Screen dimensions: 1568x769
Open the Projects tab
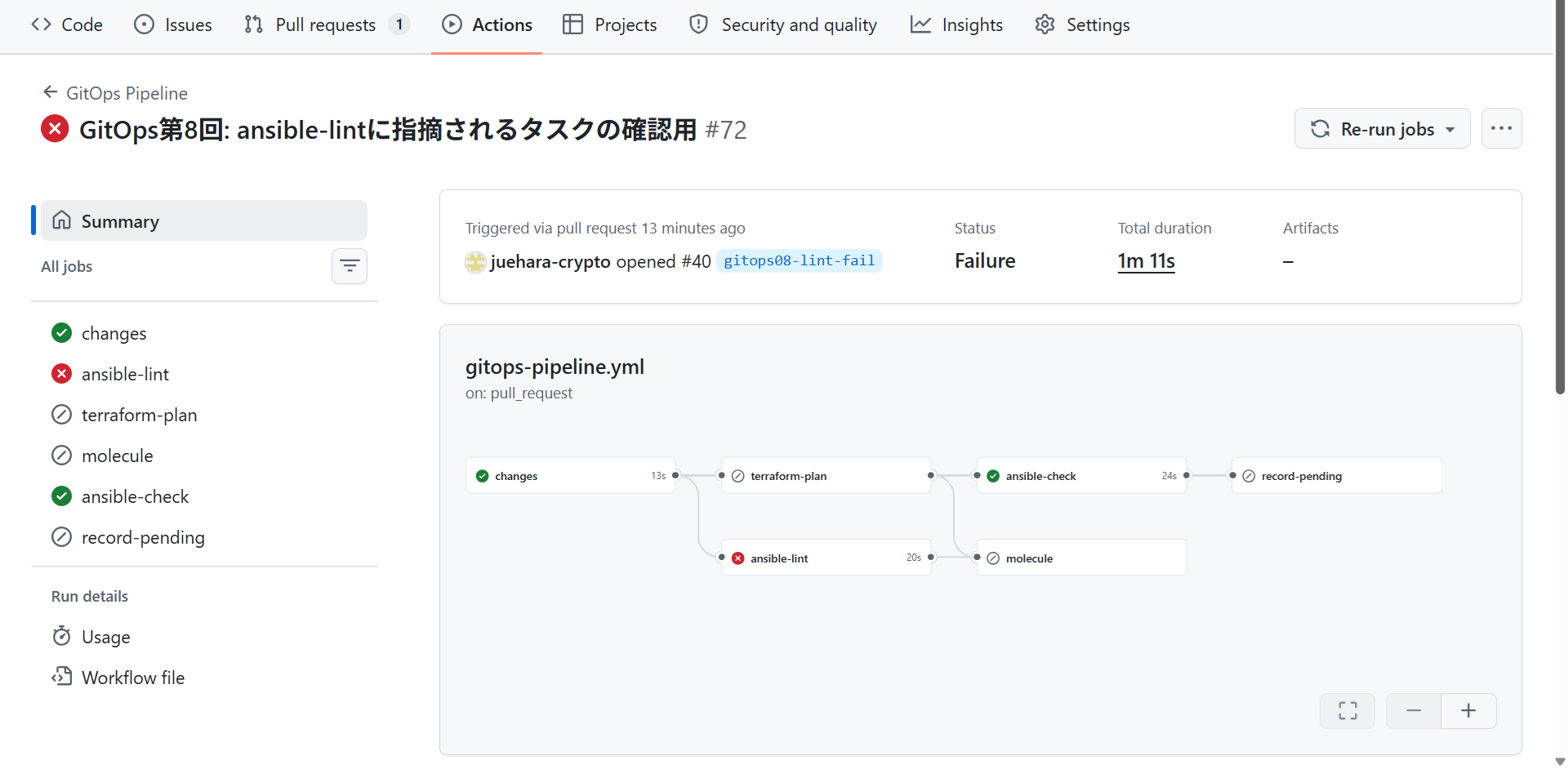pyautogui.click(x=610, y=24)
